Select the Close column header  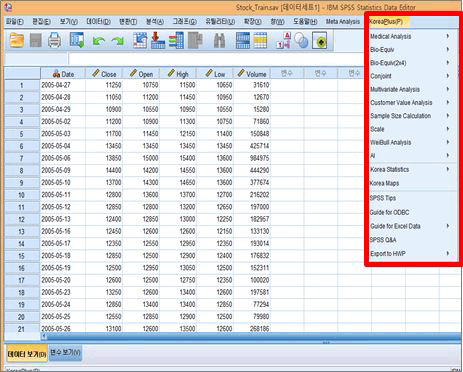point(104,74)
